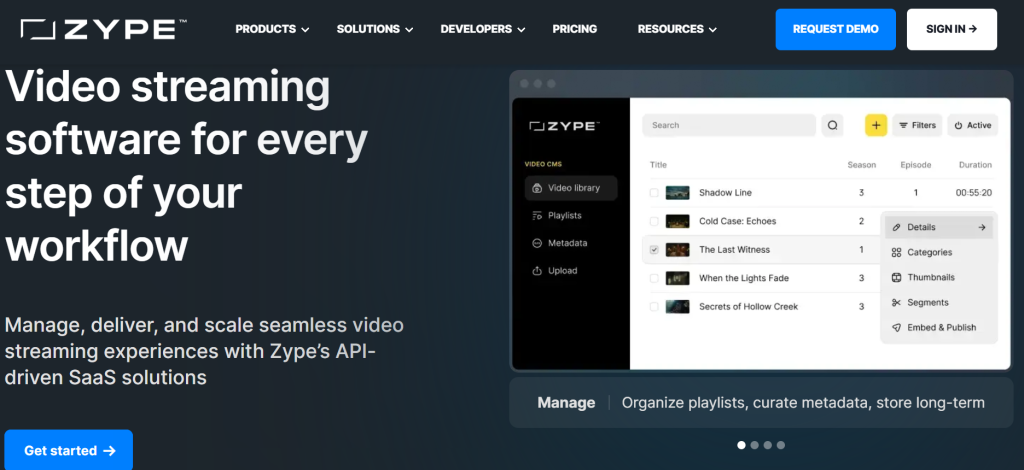Uncheck The Last Witness checkbox
Viewport: 1024px width, 470px height.
[654, 249]
